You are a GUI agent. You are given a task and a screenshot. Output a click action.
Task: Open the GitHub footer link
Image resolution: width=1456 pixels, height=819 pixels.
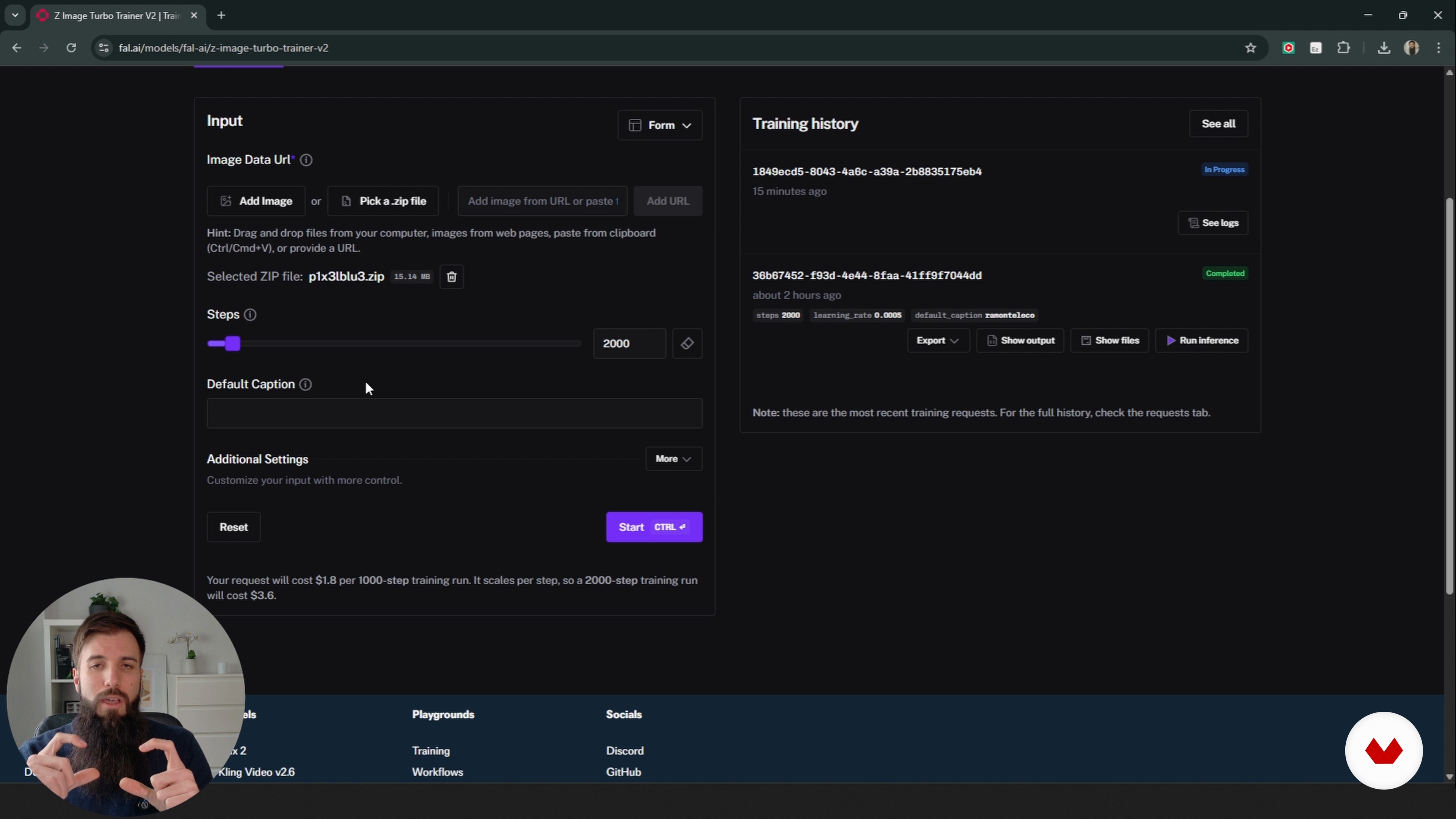click(623, 772)
